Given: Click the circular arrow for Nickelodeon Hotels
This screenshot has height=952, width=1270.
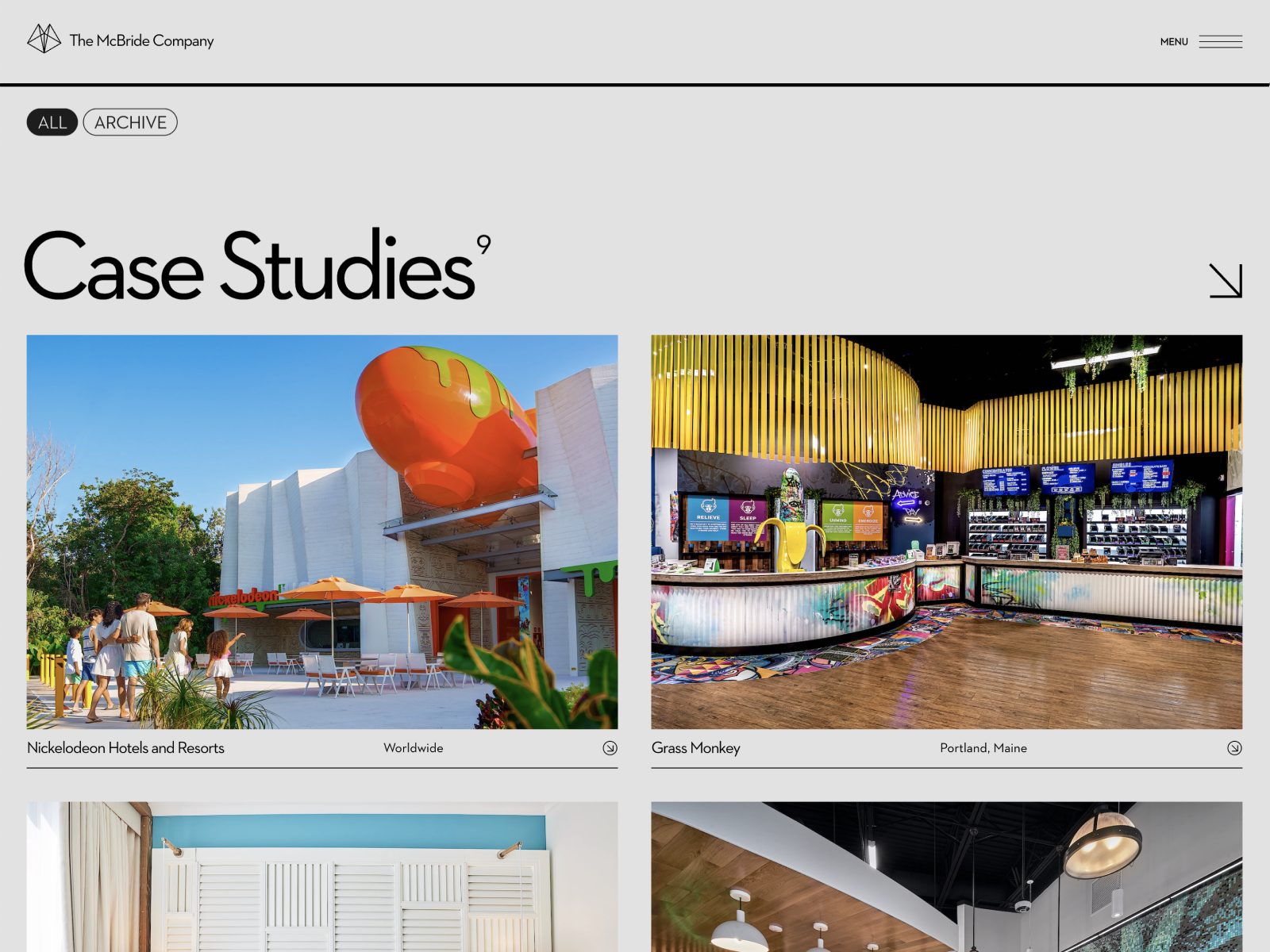Looking at the screenshot, I should click(610, 747).
